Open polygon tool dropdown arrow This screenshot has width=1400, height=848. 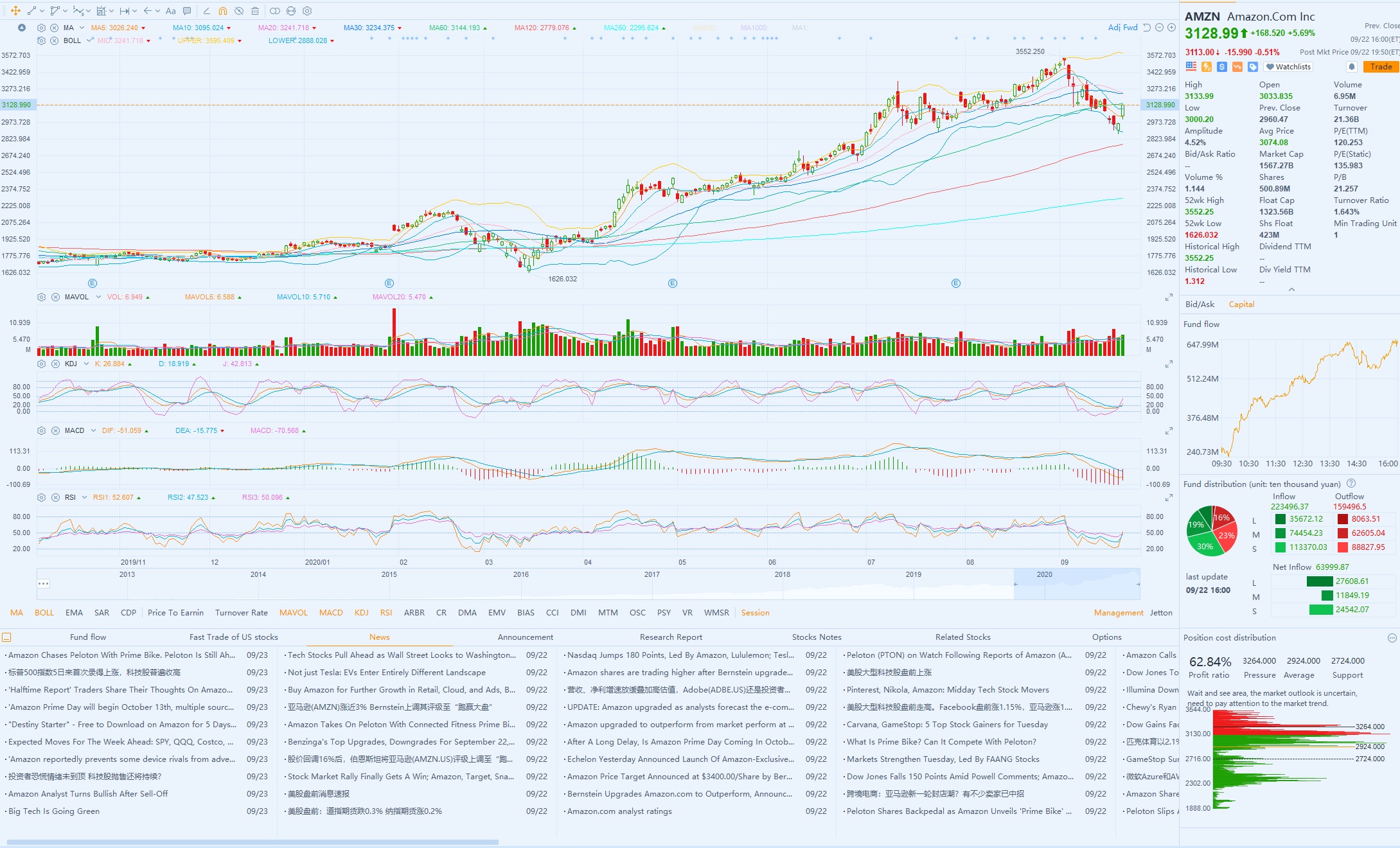click(65, 11)
